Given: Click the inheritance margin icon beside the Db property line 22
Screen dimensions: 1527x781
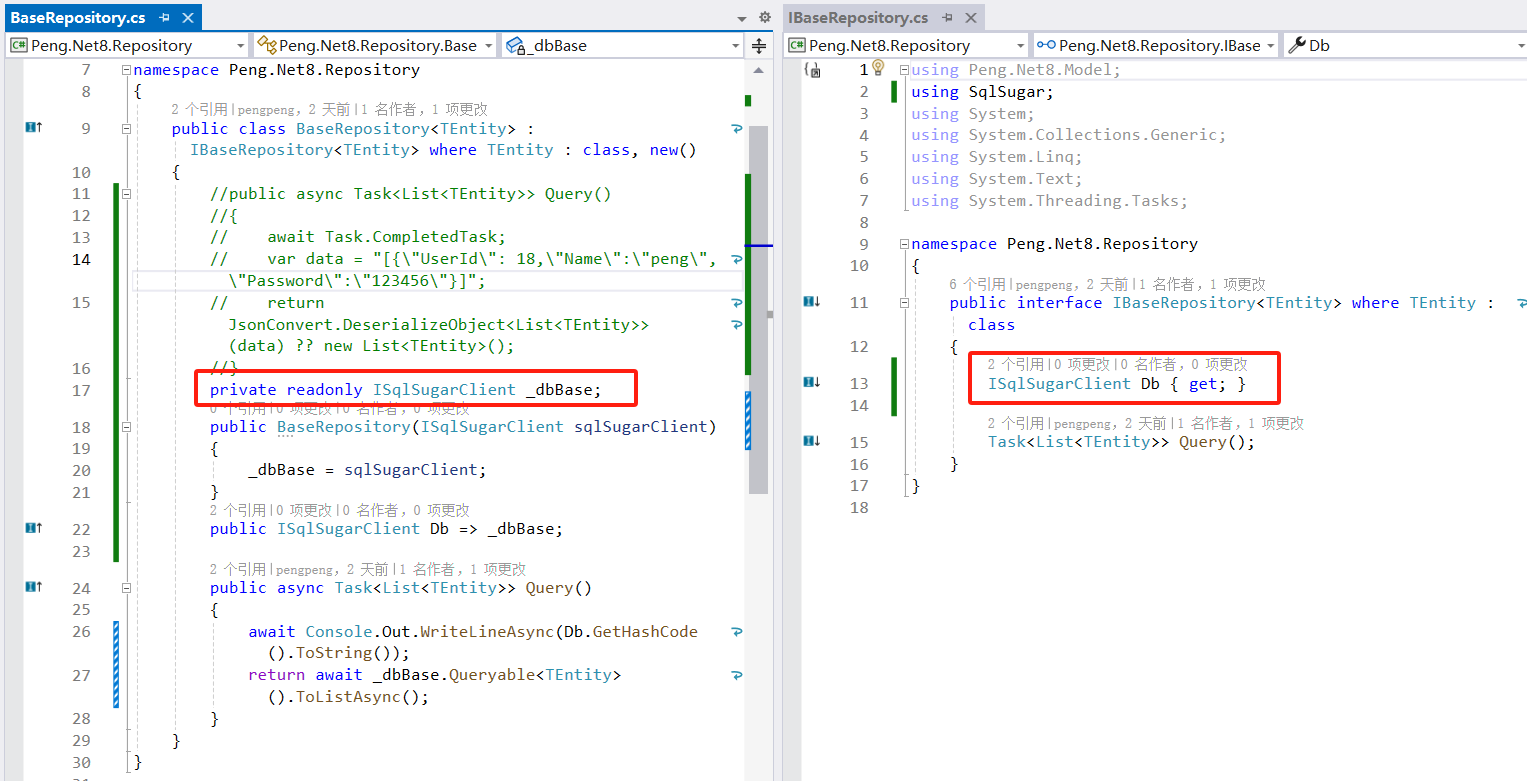Looking at the screenshot, I should coord(33,528).
